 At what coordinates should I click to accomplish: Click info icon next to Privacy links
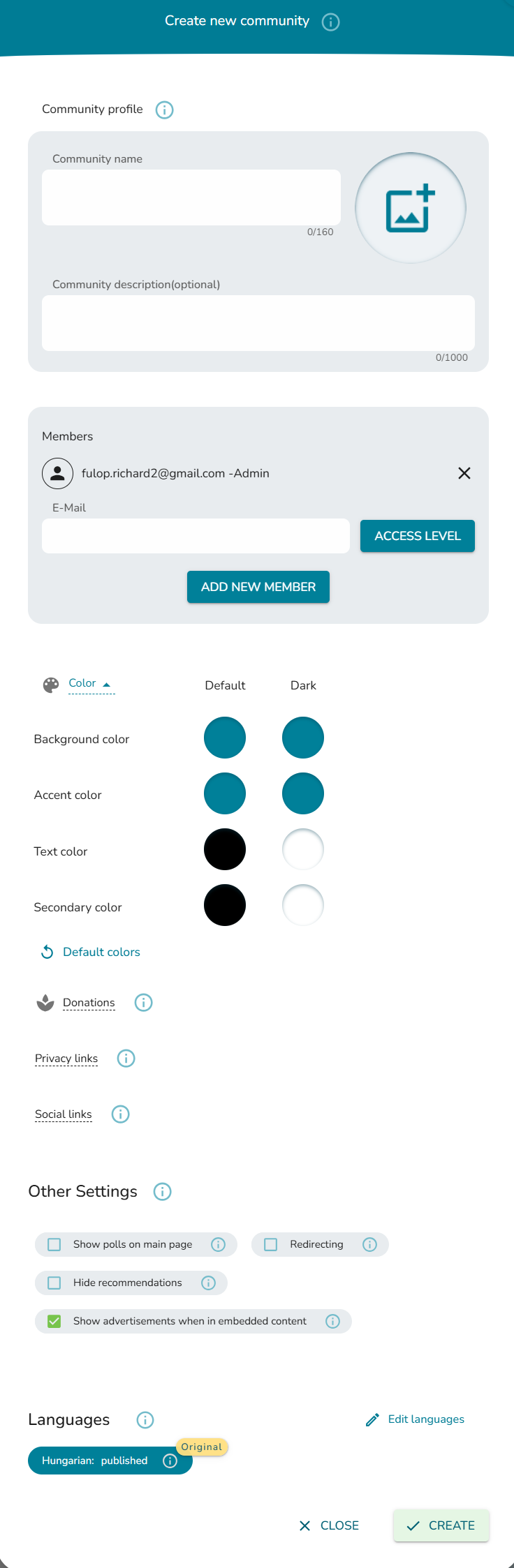pyautogui.click(x=126, y=1059)
